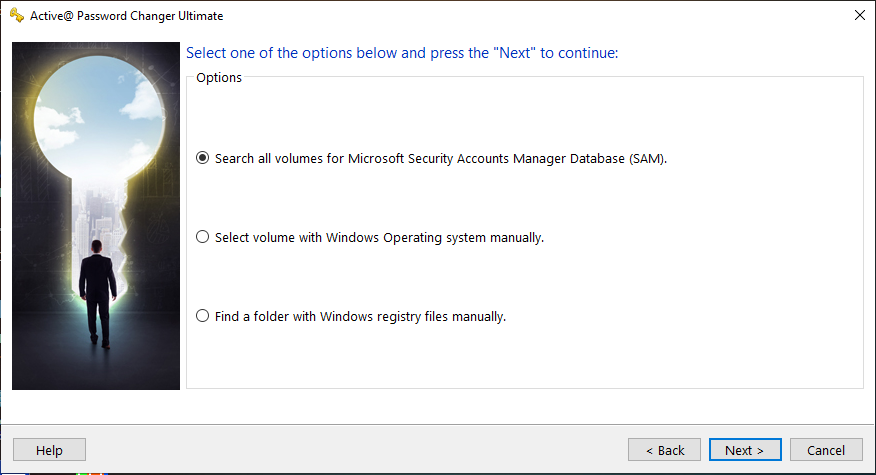
Task: Cancel the wizard
Action: click(x=826, y=450)
